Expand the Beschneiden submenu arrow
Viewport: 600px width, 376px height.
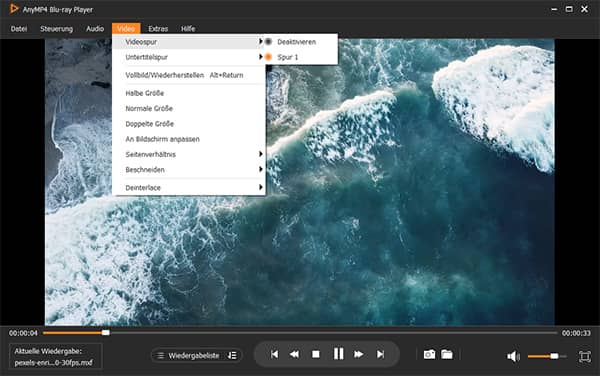[x=261, y=169]
